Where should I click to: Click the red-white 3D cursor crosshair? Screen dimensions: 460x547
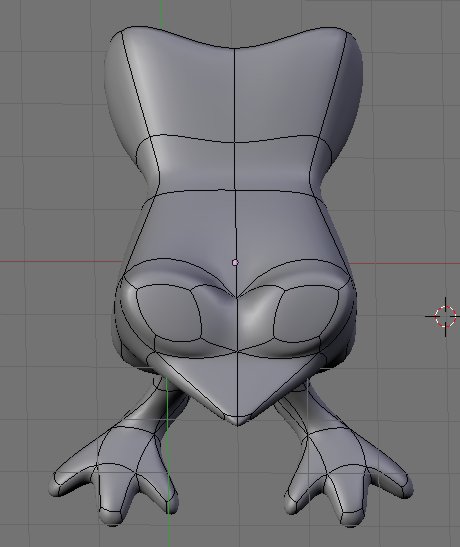445,316
